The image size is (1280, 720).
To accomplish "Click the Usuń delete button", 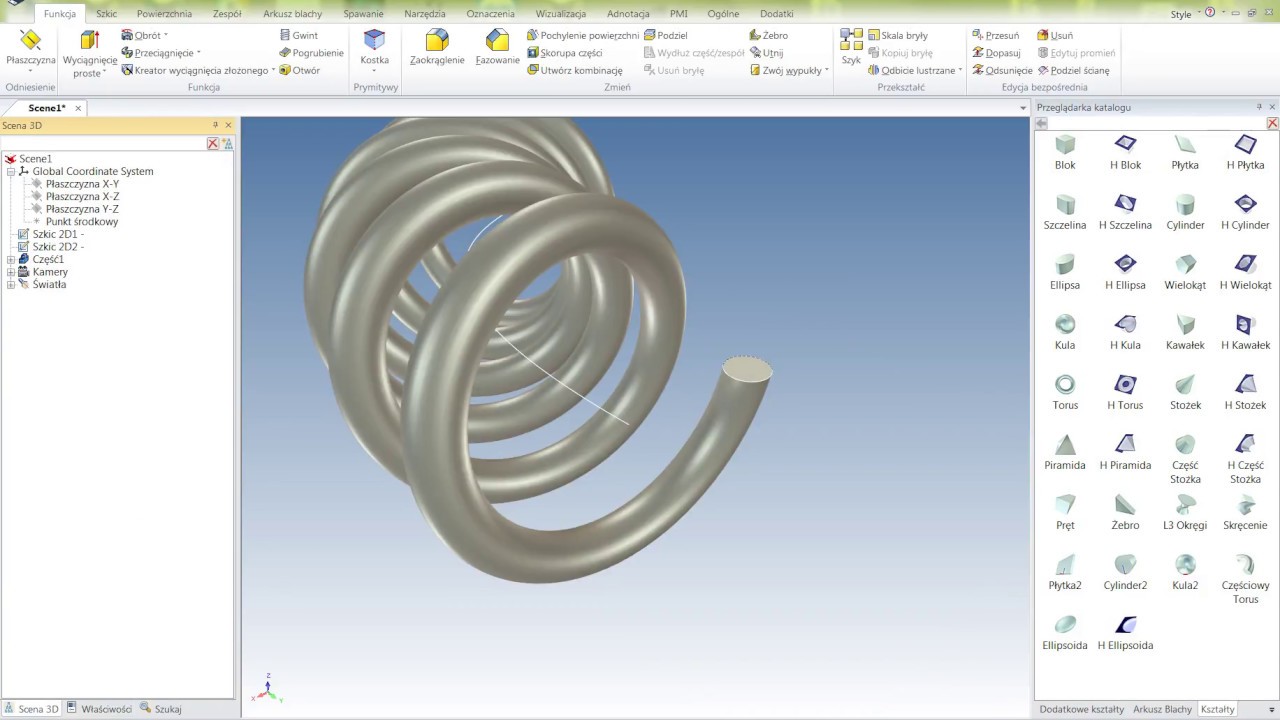I will [x=1055, y=36].
